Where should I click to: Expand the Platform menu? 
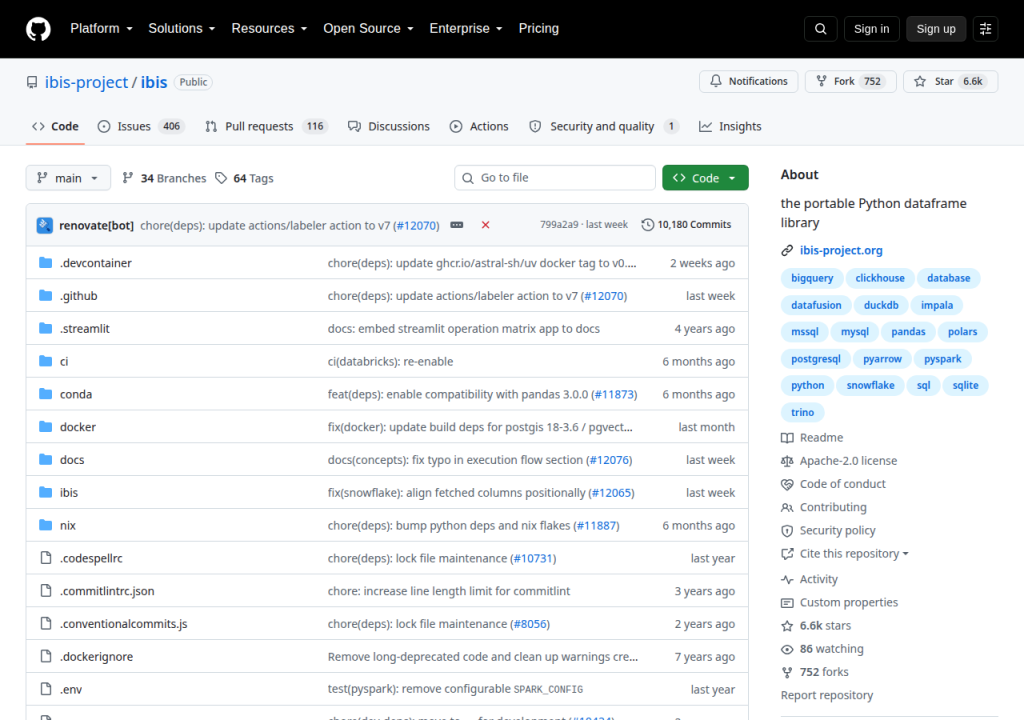coord(101,29)
